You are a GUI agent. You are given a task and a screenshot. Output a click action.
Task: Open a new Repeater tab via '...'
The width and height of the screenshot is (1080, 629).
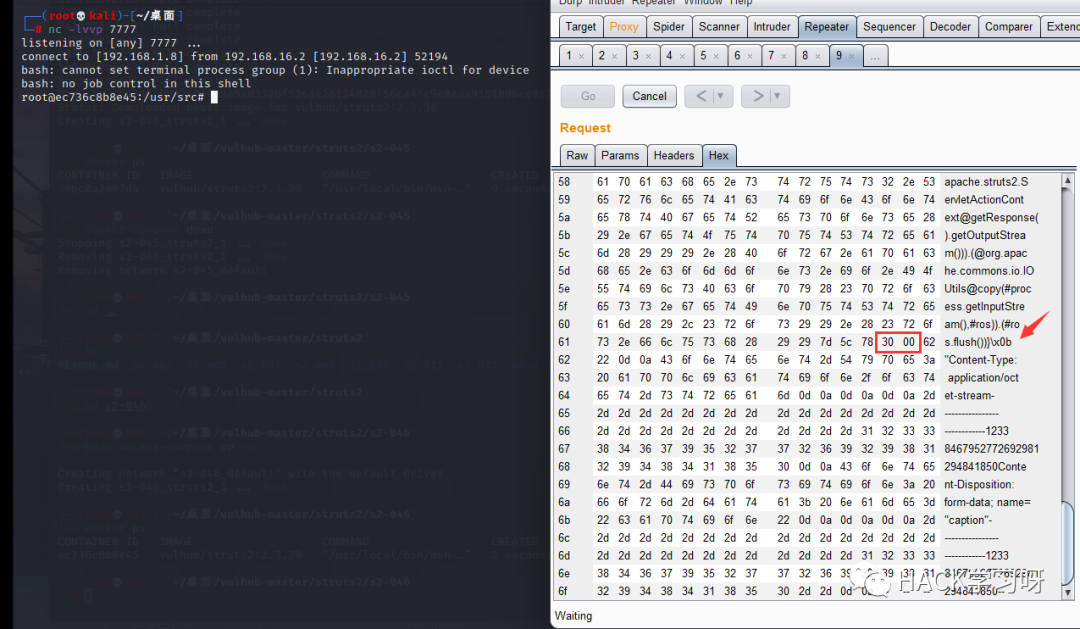click(x=875, y=56)
